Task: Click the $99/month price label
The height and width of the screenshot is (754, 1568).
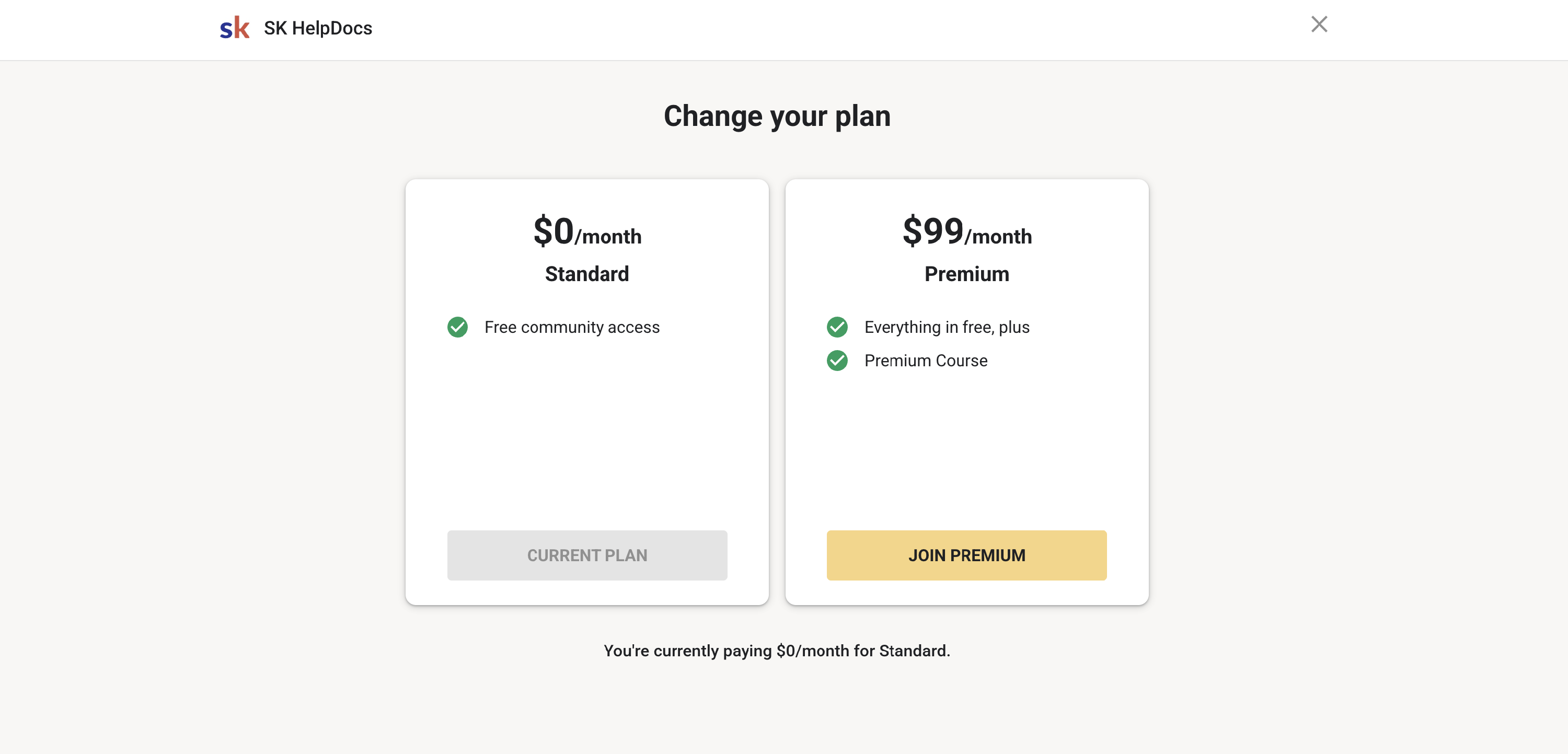Action: pos(966,232)
